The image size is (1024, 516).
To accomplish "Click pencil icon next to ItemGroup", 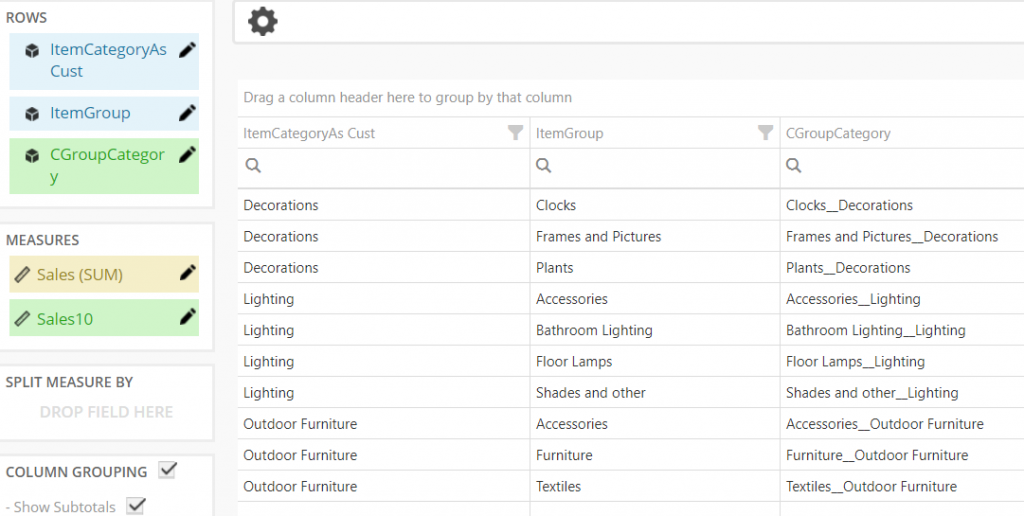I will [187, 113].
